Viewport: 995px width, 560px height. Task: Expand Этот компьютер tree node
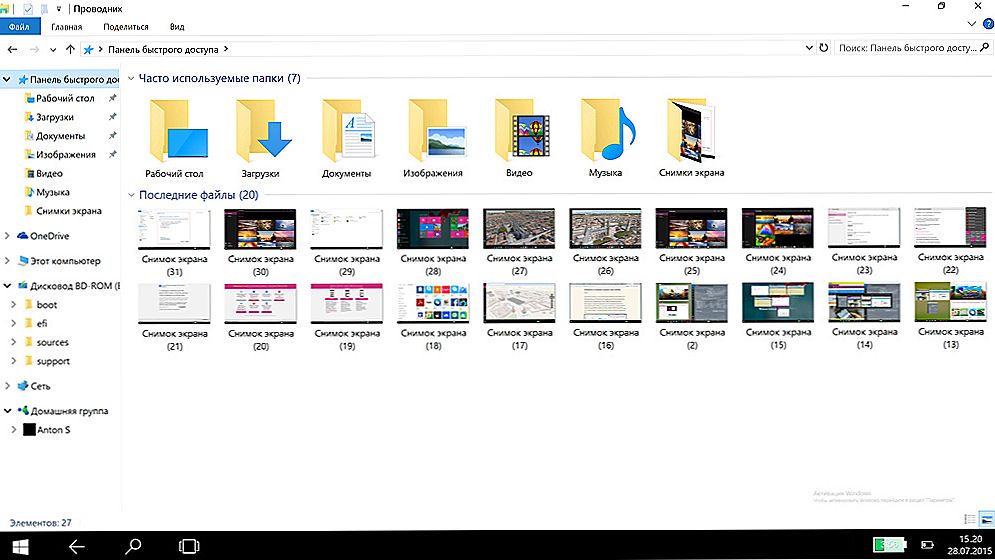point(7,260)
